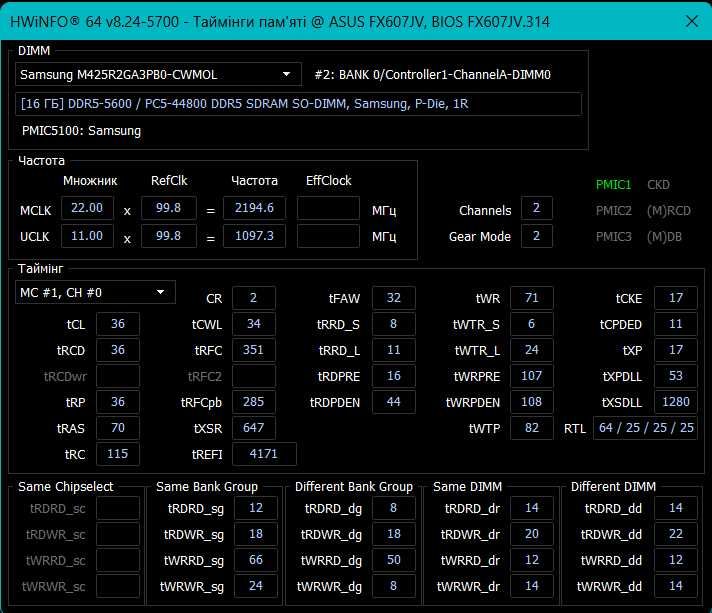
Task: Expand the MC #1, CH #0 dropdown
Action: (x=95, y=293)
